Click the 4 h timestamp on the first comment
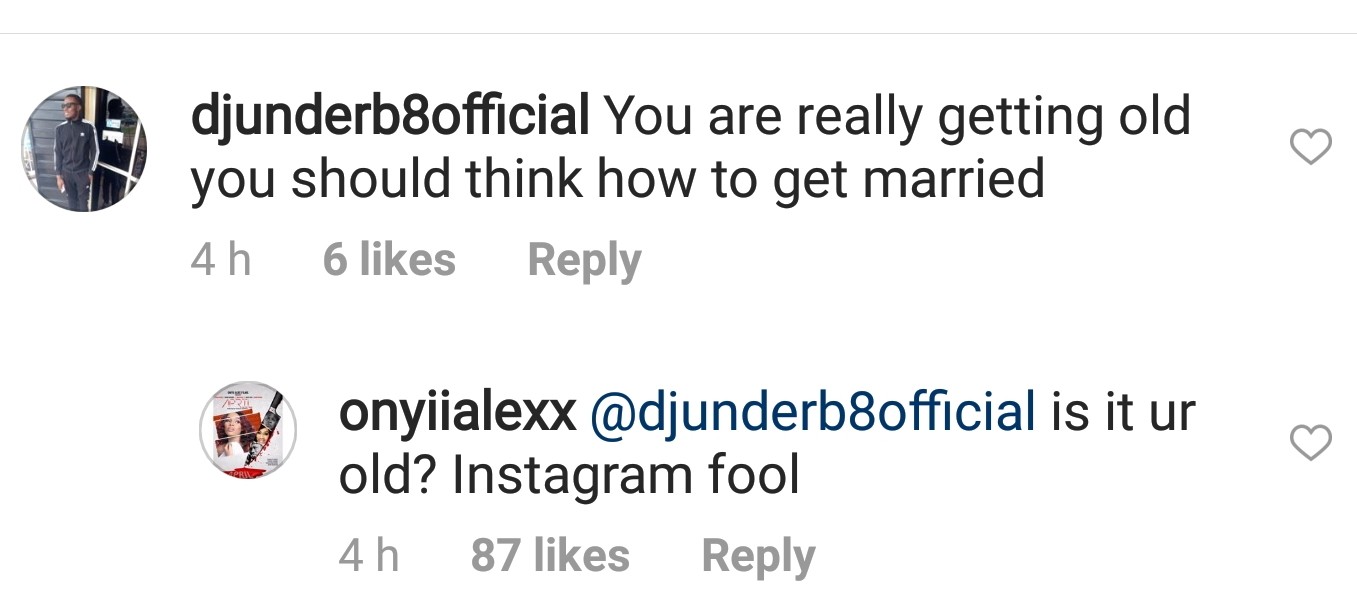The image size is (1357, 613). point(220,258)
